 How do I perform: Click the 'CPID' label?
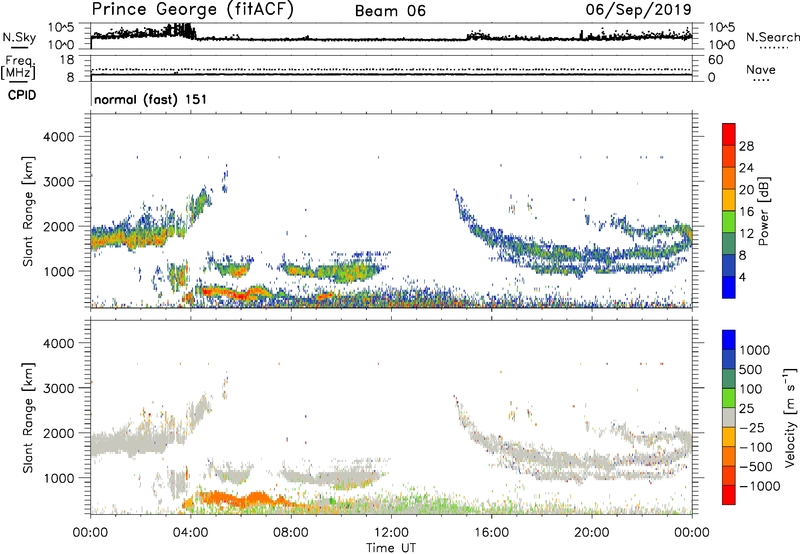pyautogui.click(x=22, y=95)
